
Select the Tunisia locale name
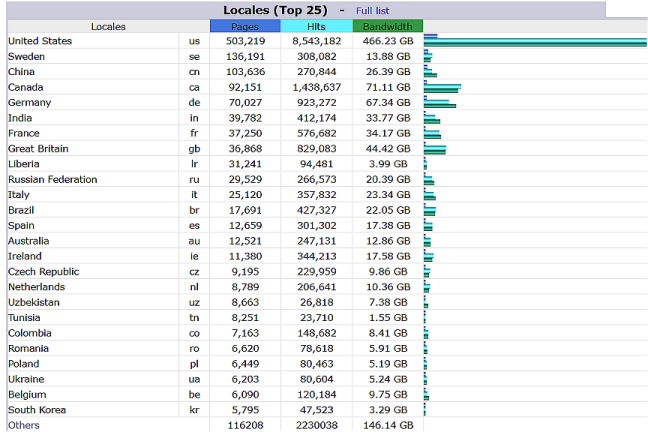24,317
